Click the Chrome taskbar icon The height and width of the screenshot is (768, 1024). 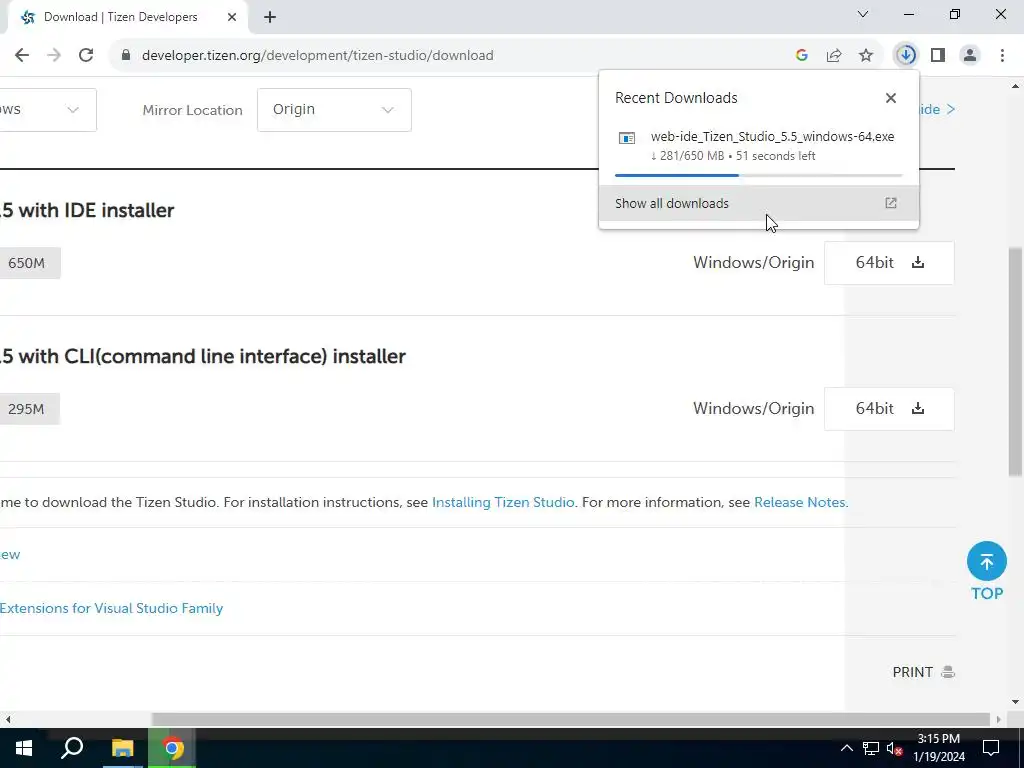(x=172, y=748)
